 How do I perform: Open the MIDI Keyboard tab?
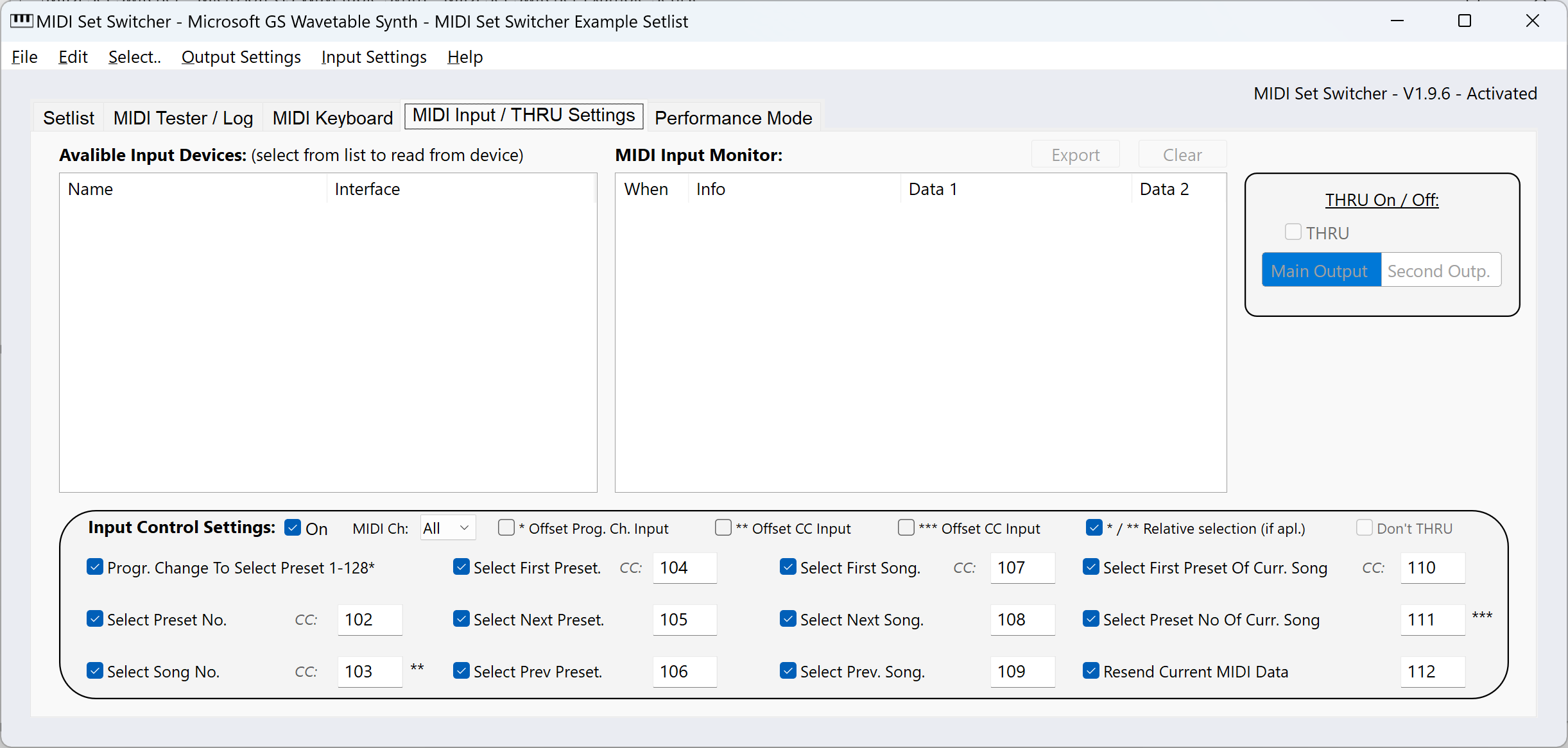click(332, 118)
